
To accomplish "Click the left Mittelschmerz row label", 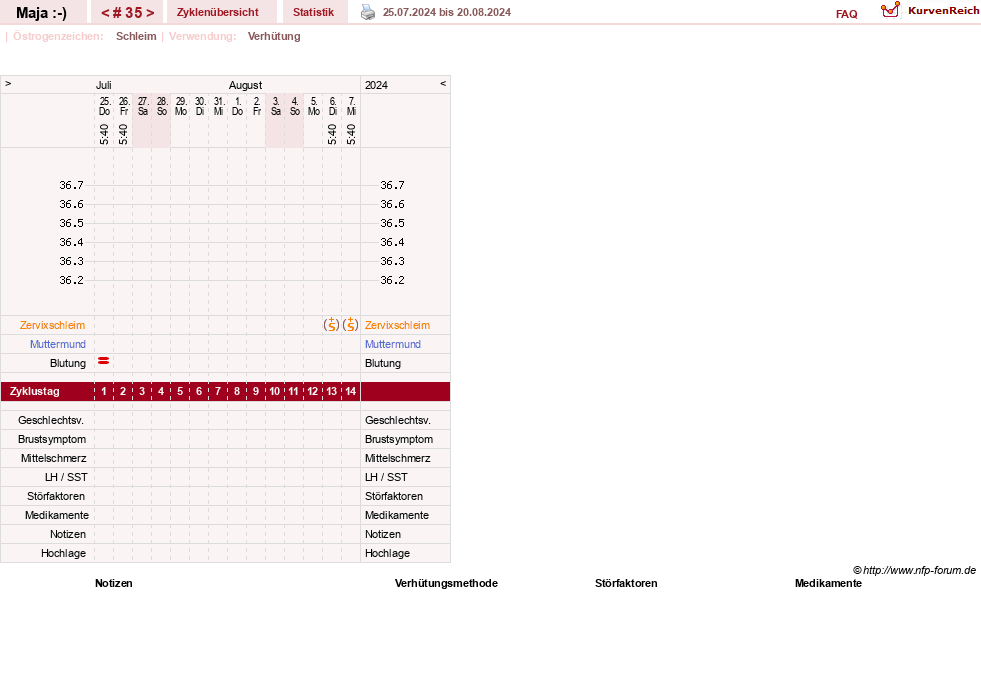I will pyautogui.click(x=53, y=459).
